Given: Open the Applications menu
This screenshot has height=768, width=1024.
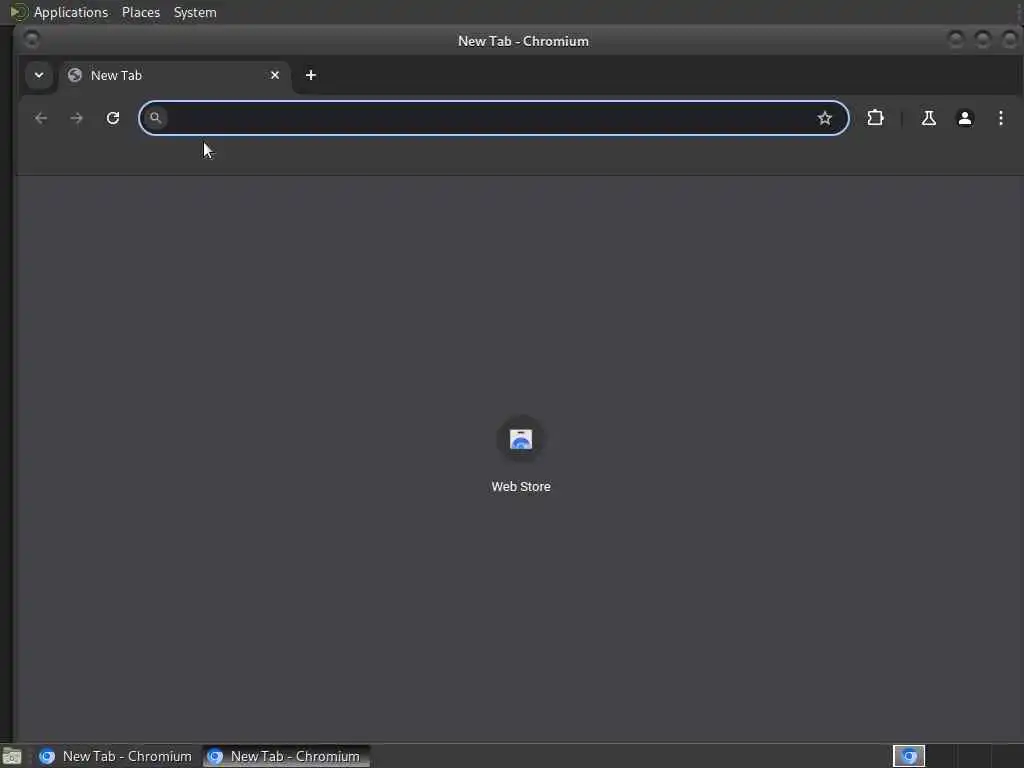Looking at the screenshot, I should (71, 12).
